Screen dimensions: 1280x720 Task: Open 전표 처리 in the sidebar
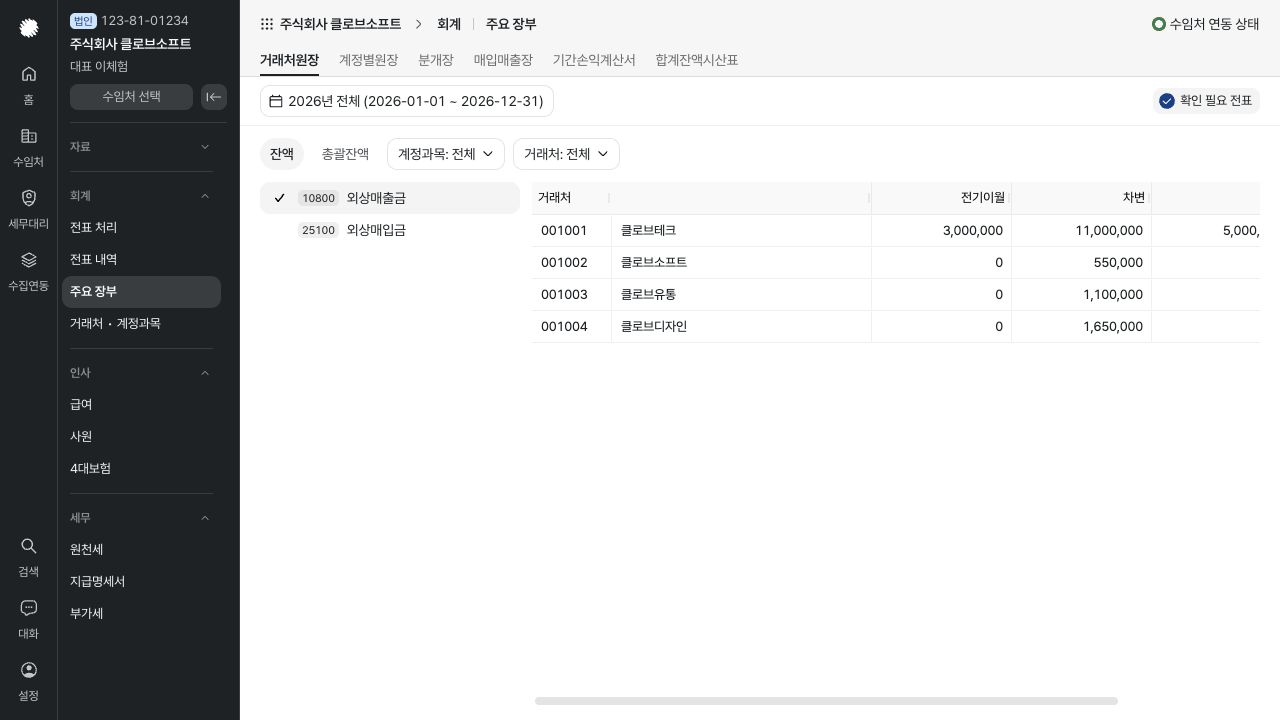[141, 228]
